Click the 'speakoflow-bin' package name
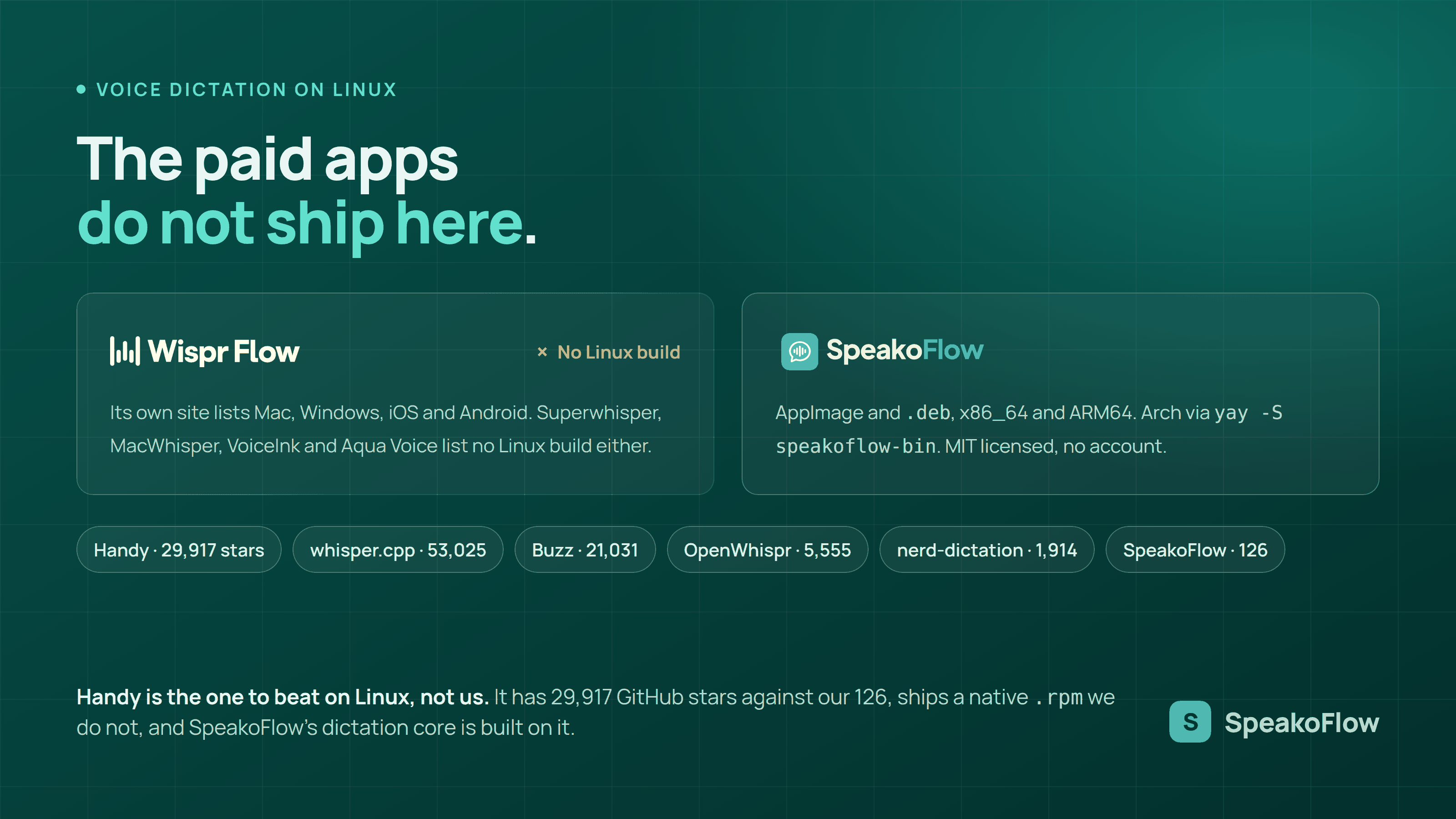The height and width of the screenshot is (819, 1456). click(x=855, y=446)
